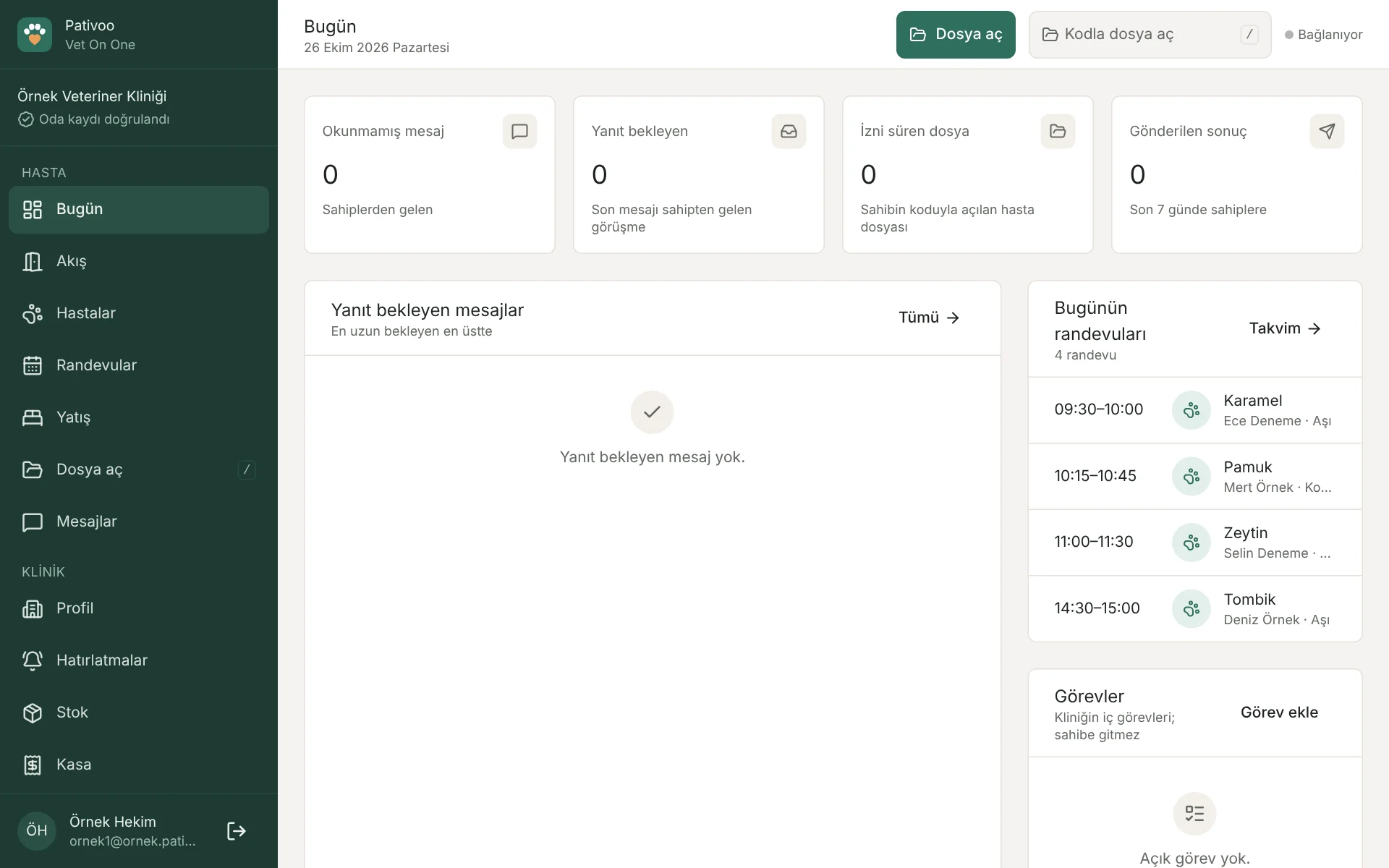Open Stok in the klinik section
Viewport: 1389px width, 868px height.
coord(139,712)
